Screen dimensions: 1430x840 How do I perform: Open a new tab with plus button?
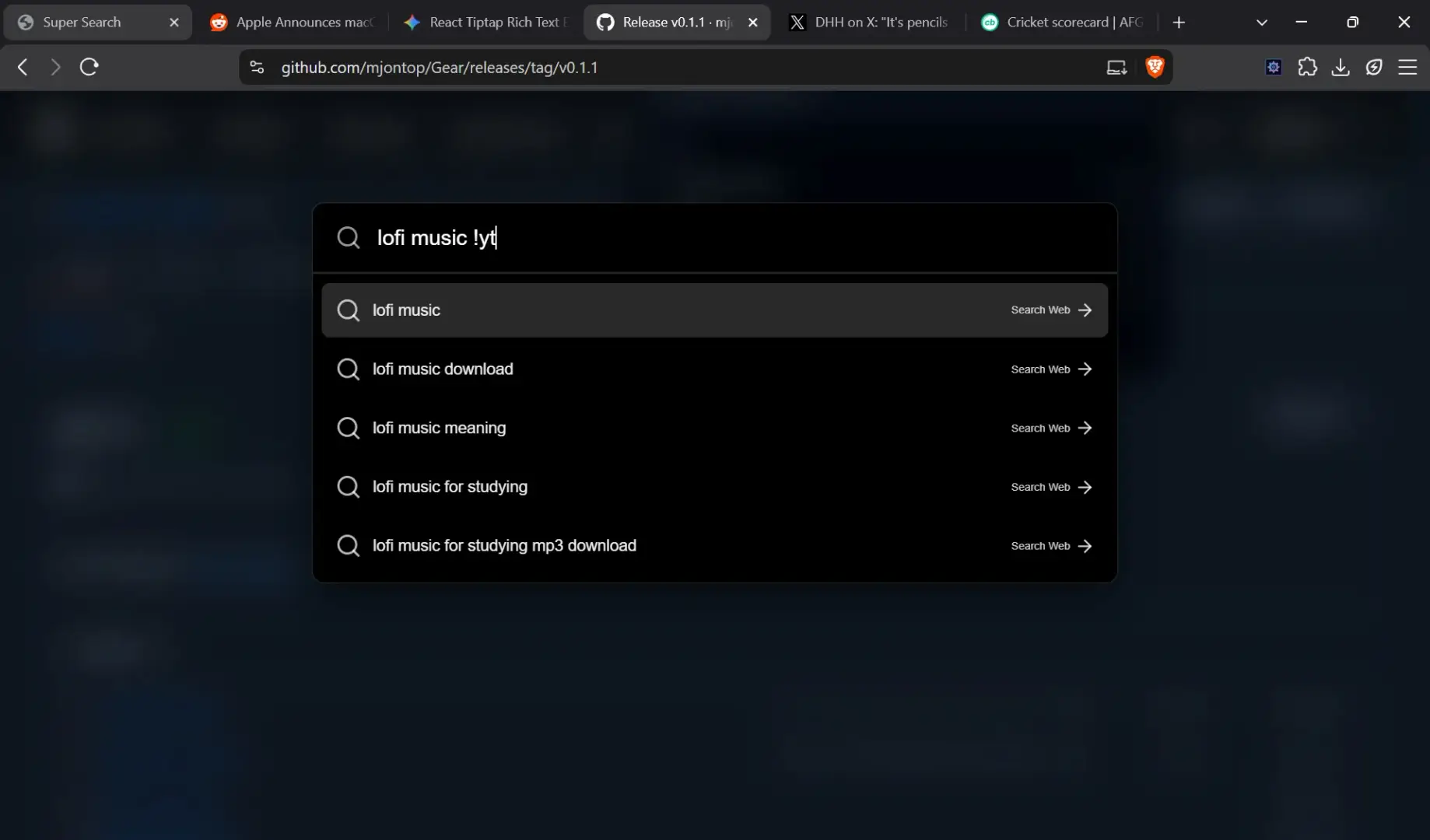click(1179, 23)
